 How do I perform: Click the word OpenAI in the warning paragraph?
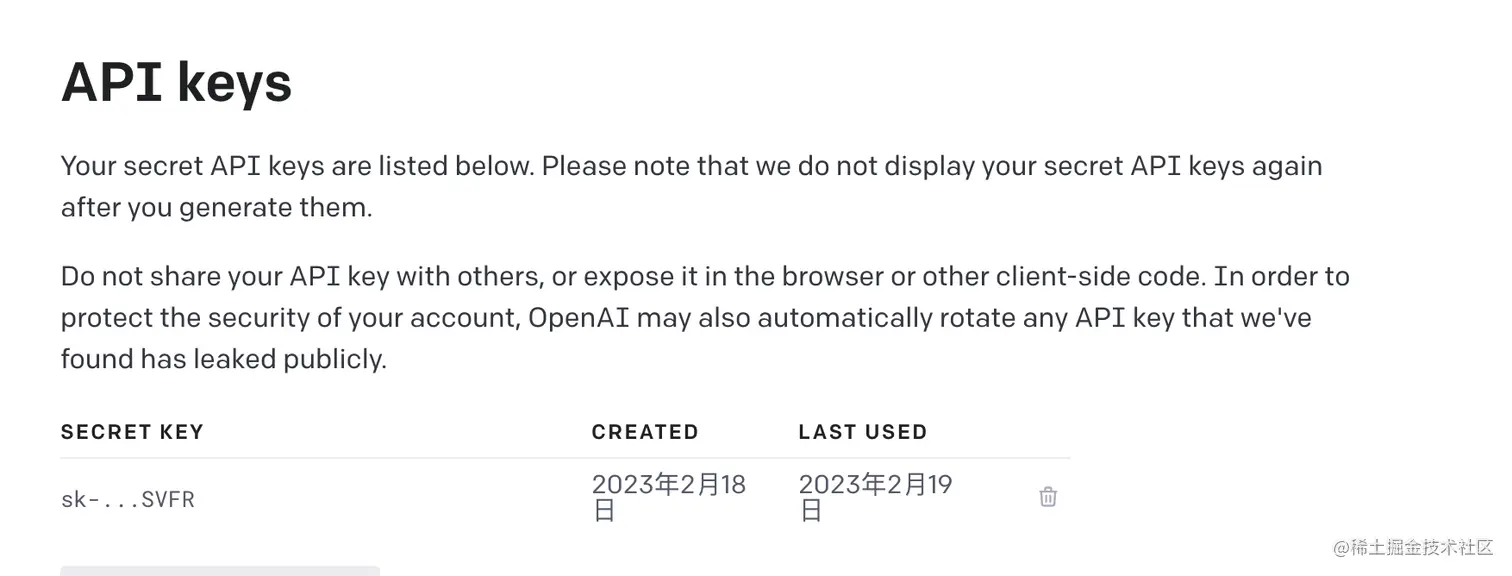579,318
